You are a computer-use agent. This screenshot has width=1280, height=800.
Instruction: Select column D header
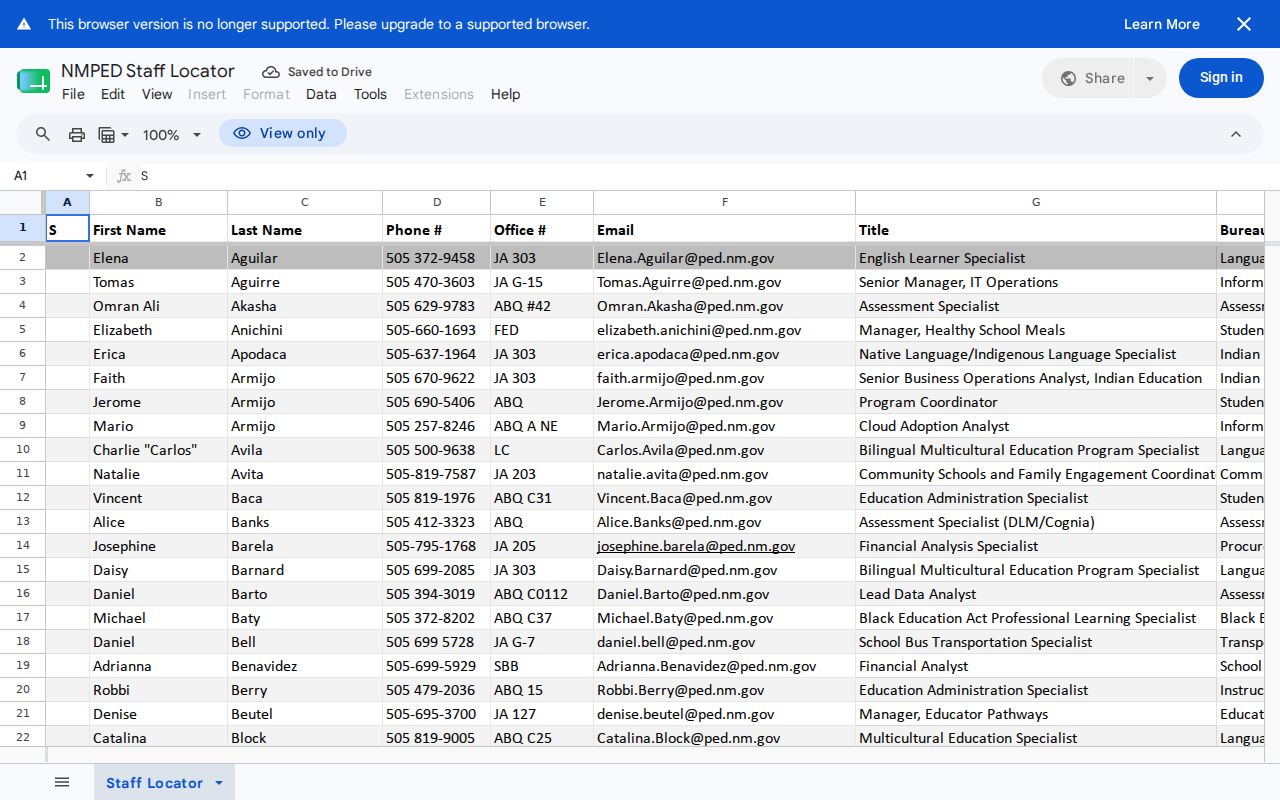436,202
